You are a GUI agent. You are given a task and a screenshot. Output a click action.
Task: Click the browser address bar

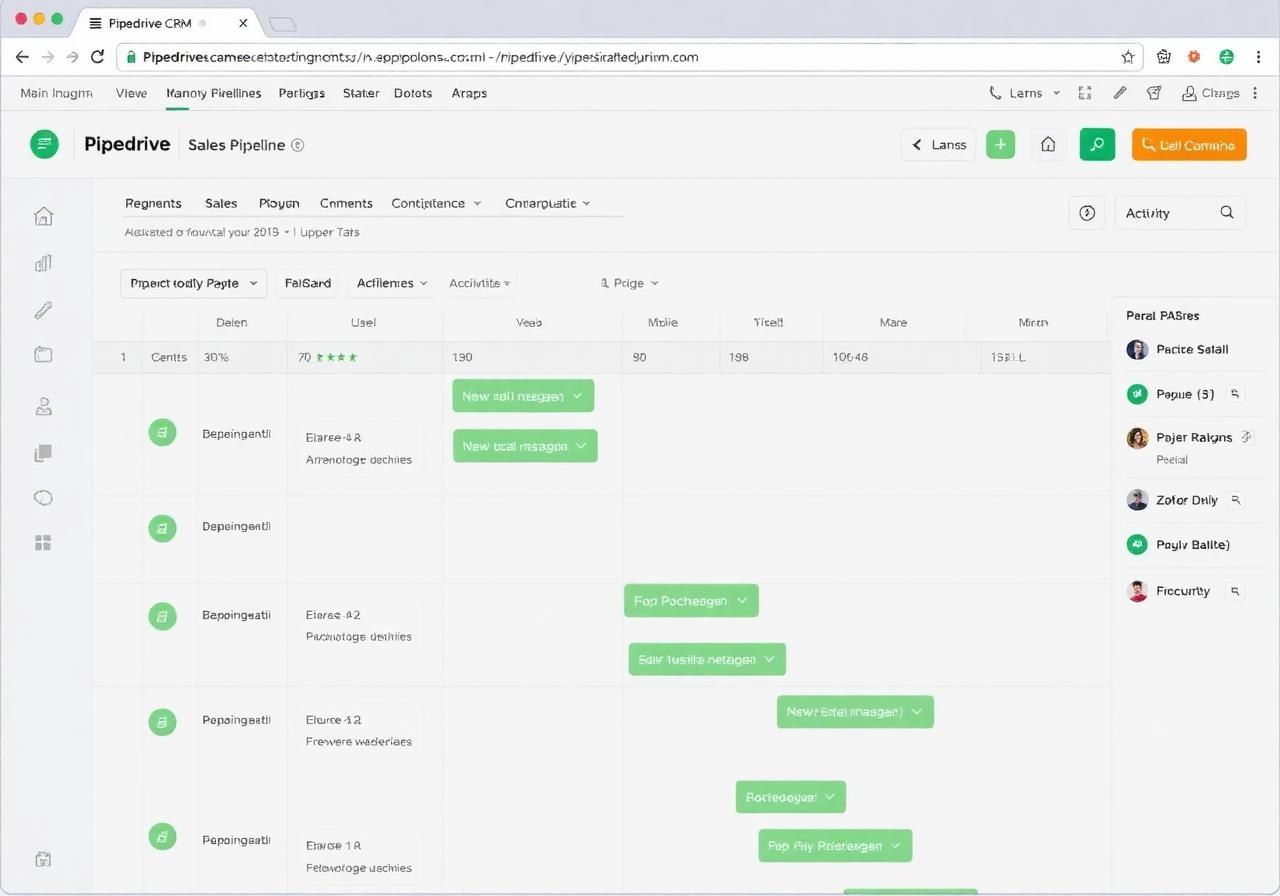631,57
